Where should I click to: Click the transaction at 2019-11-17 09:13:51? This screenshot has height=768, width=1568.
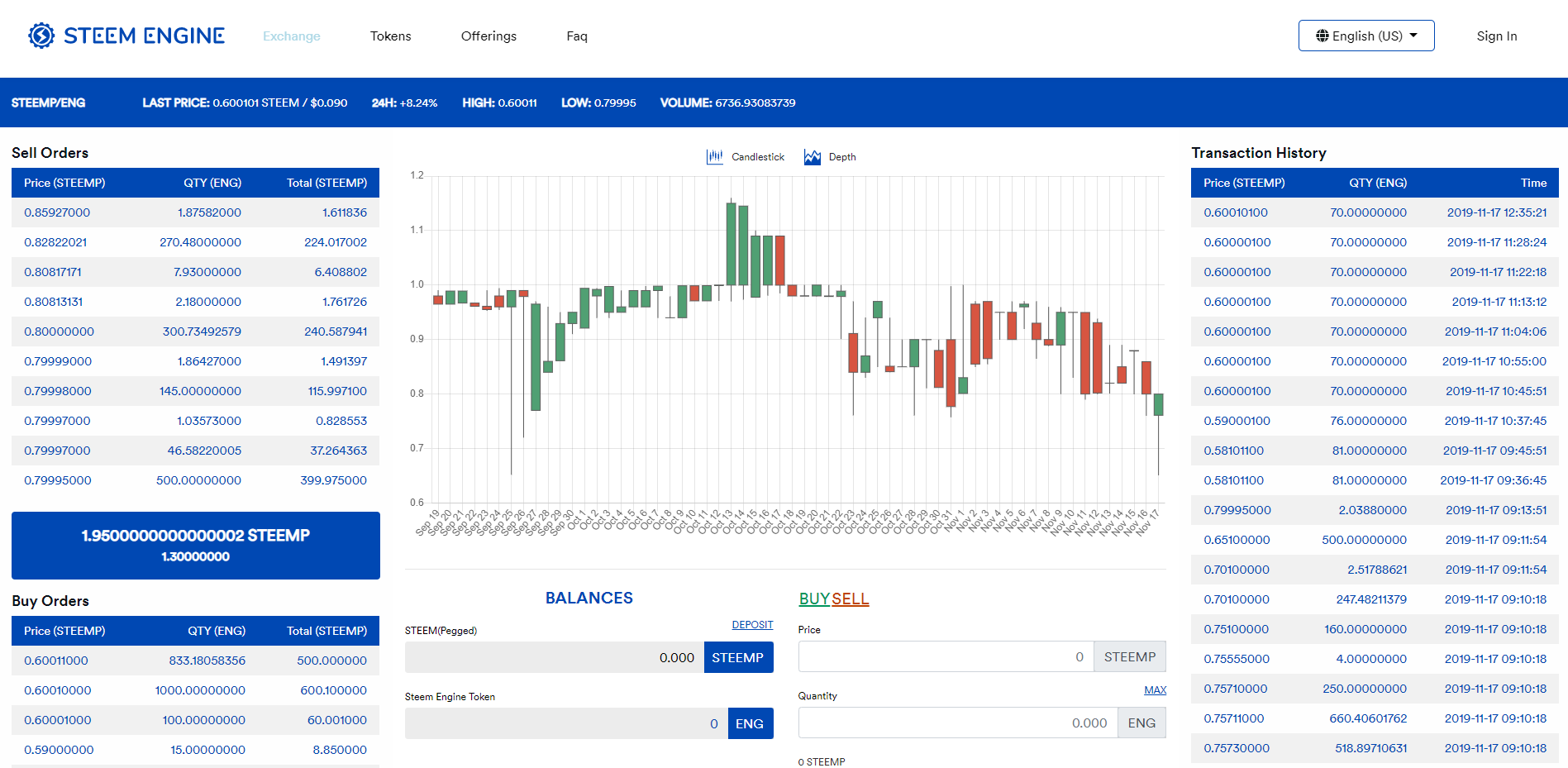1375,510
